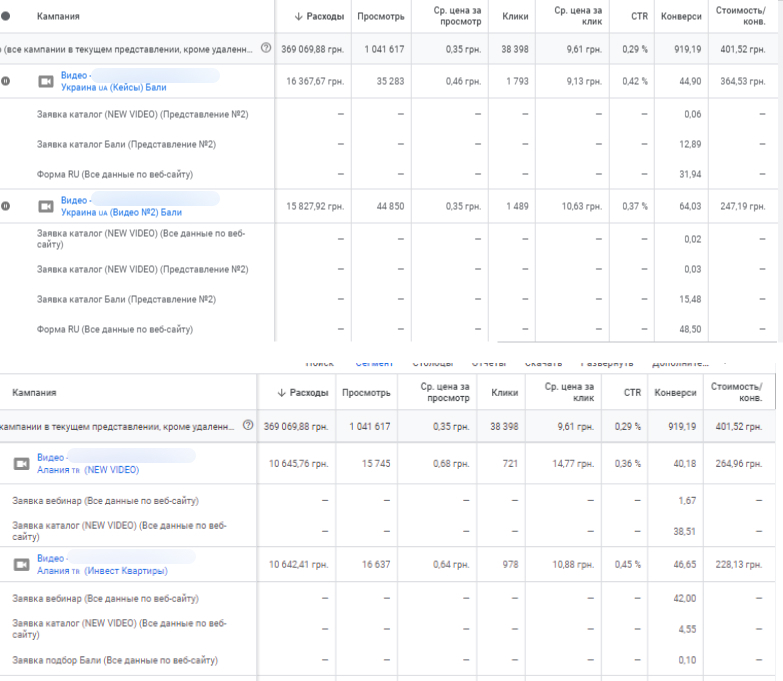This screenshot has width=783, height=681.
Task: Open help icon in upper table totals row
Action: tap(266, 48)
